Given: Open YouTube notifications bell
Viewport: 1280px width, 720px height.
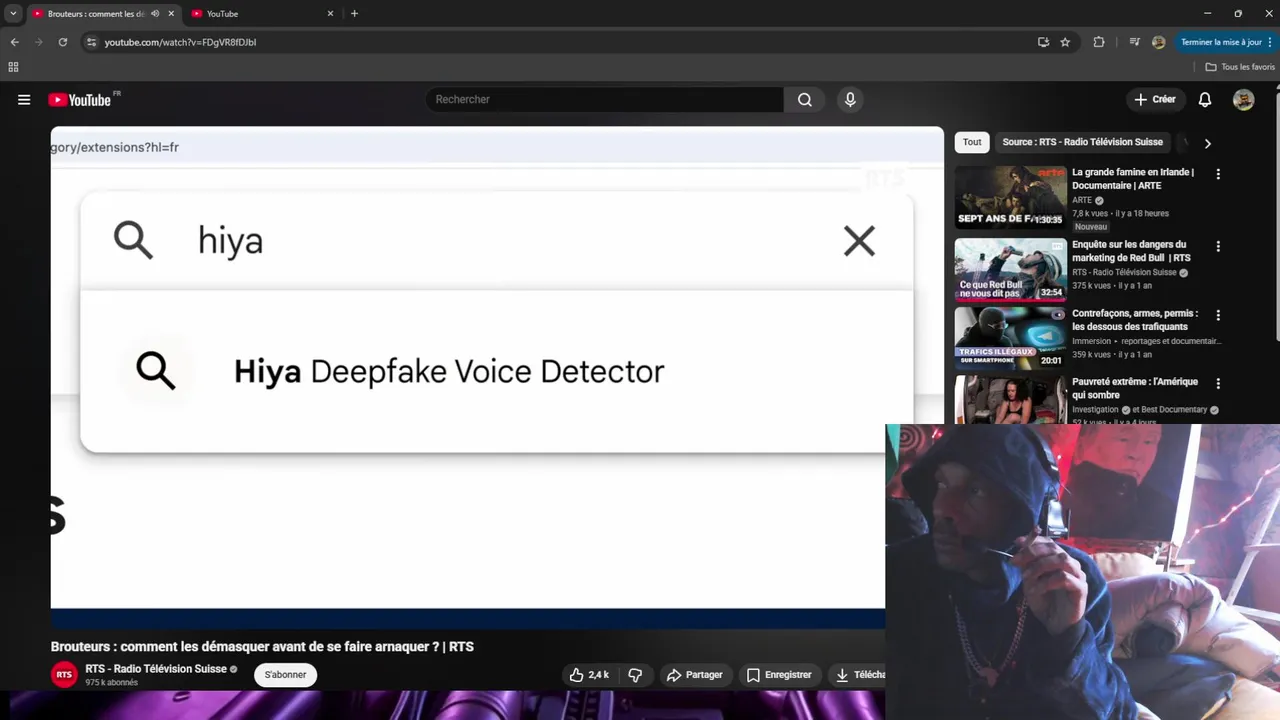Looking at the screenshot, I should click(1205, 100).
